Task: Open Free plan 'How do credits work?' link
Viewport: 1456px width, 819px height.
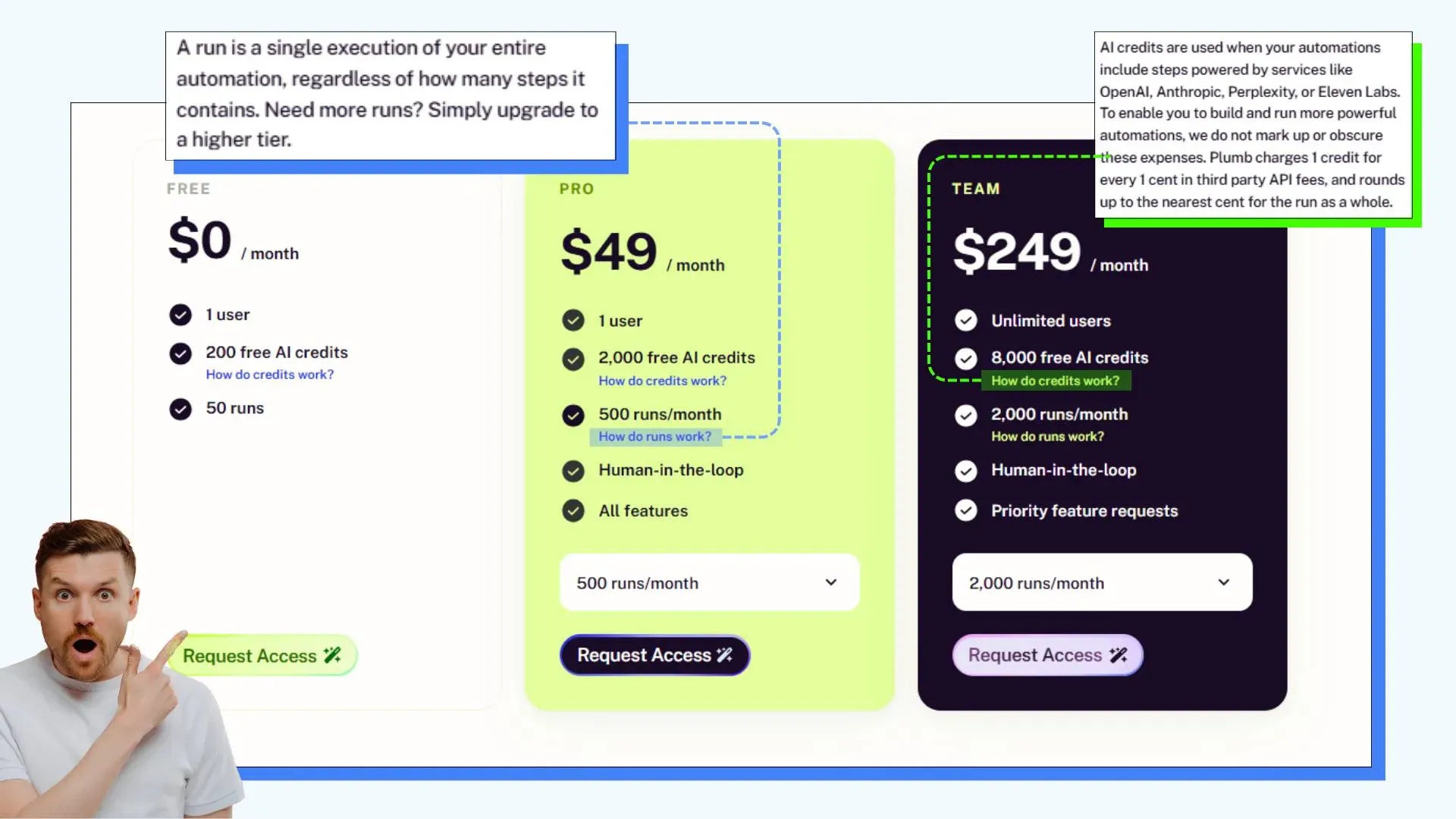Action: pos(270,375)
